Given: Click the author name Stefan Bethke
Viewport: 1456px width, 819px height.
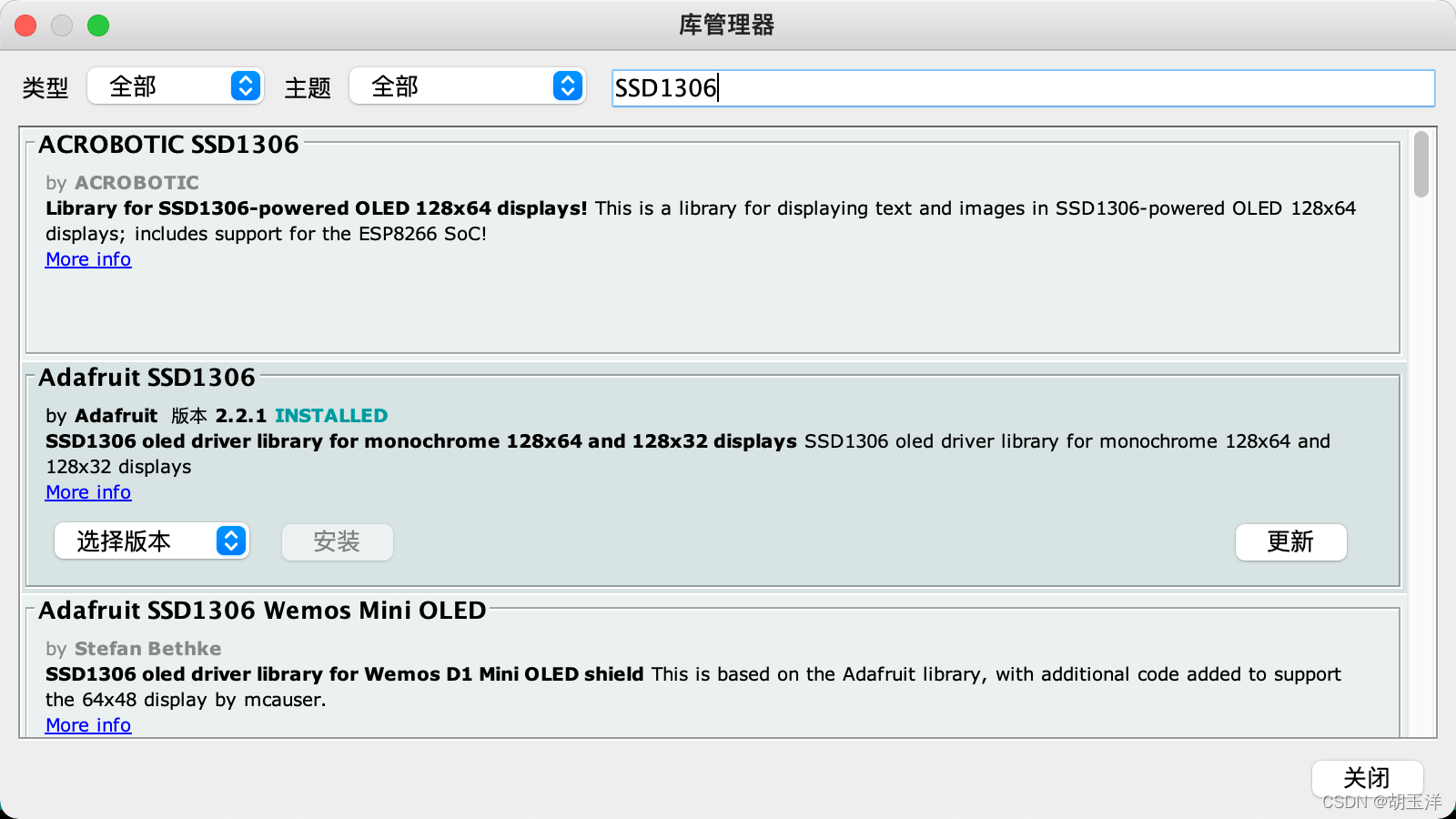Looking at the screenshot, I should click(147, 649).
